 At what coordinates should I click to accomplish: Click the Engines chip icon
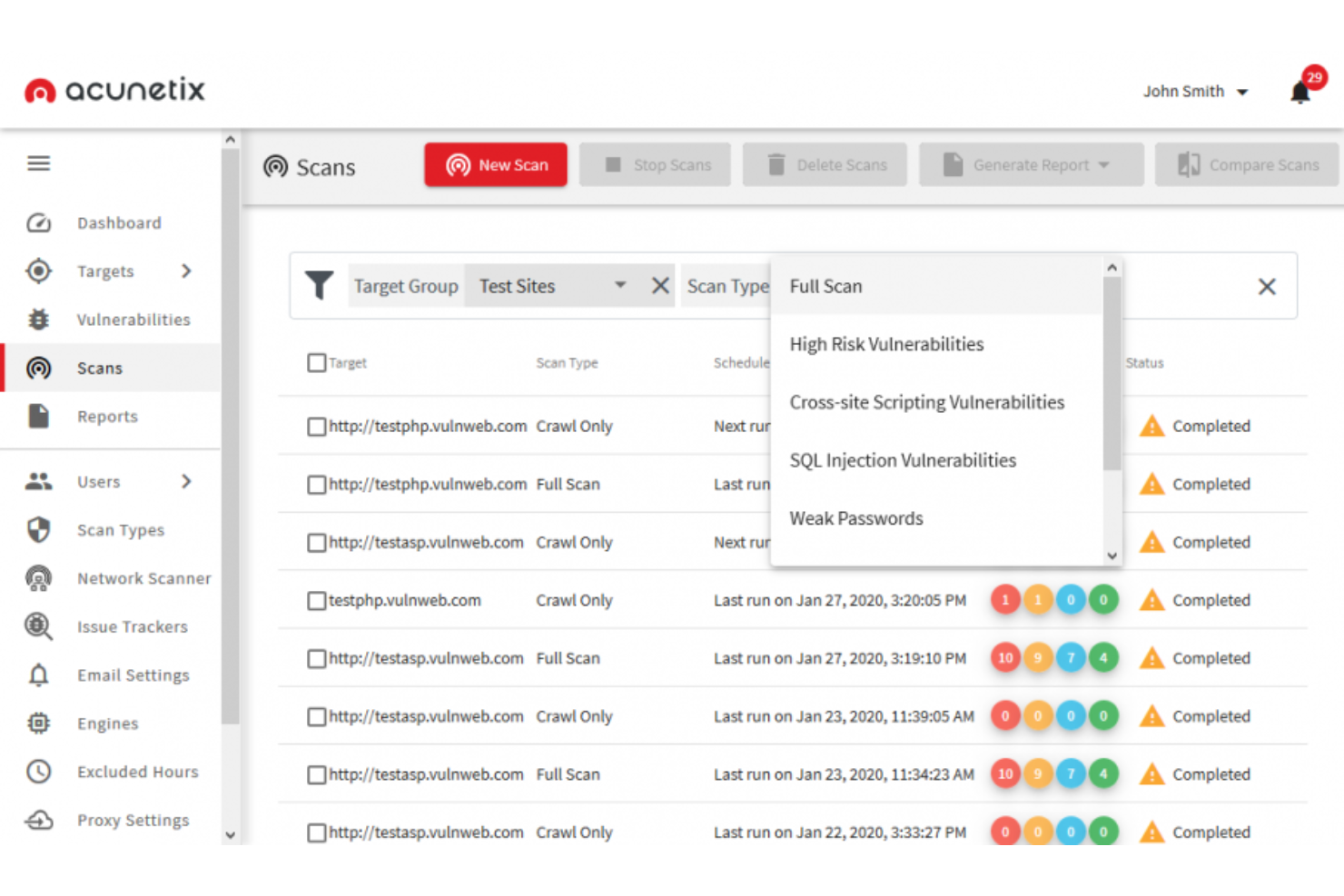pyautogui.click(x=38, y=724)
